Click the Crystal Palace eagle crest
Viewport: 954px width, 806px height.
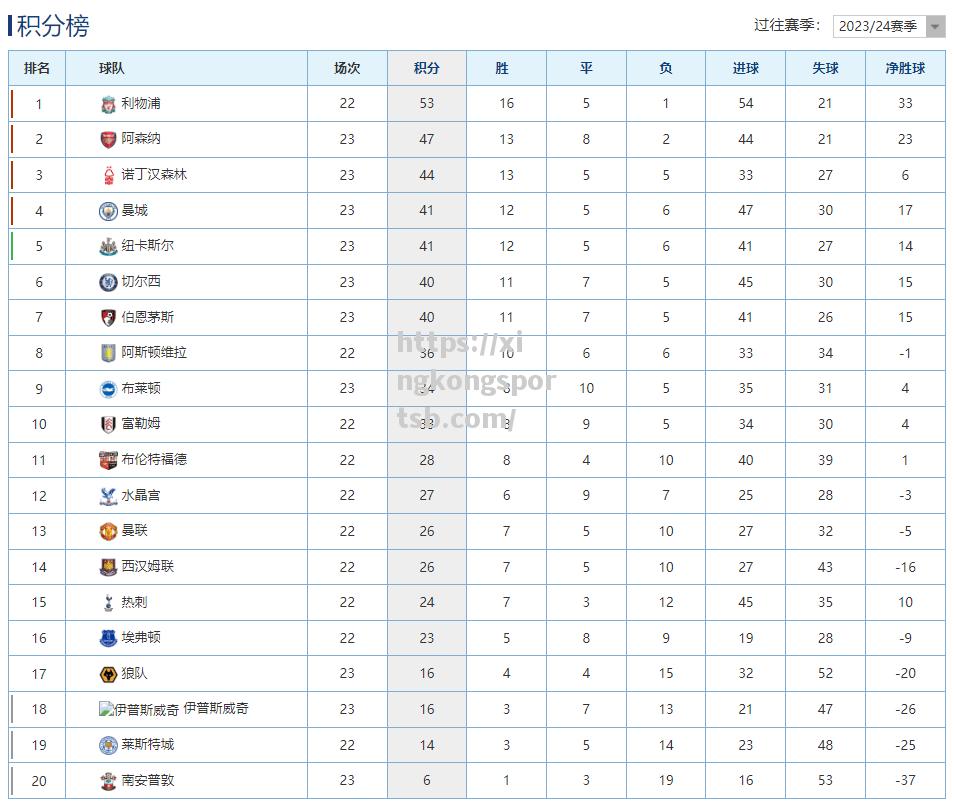click(x=108, y=496)
